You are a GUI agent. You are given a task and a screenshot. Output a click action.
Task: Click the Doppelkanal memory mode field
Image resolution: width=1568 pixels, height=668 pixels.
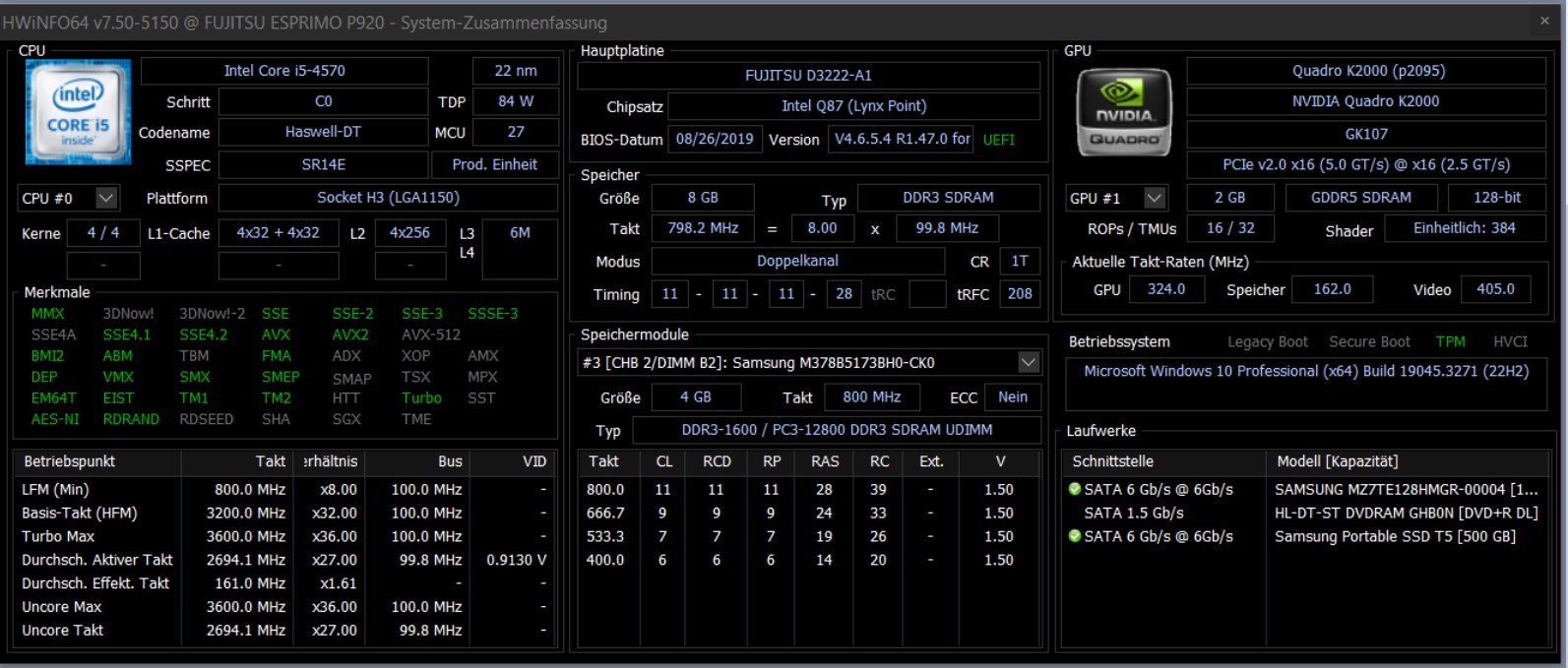pyautogui.click(x=797, y=262)
